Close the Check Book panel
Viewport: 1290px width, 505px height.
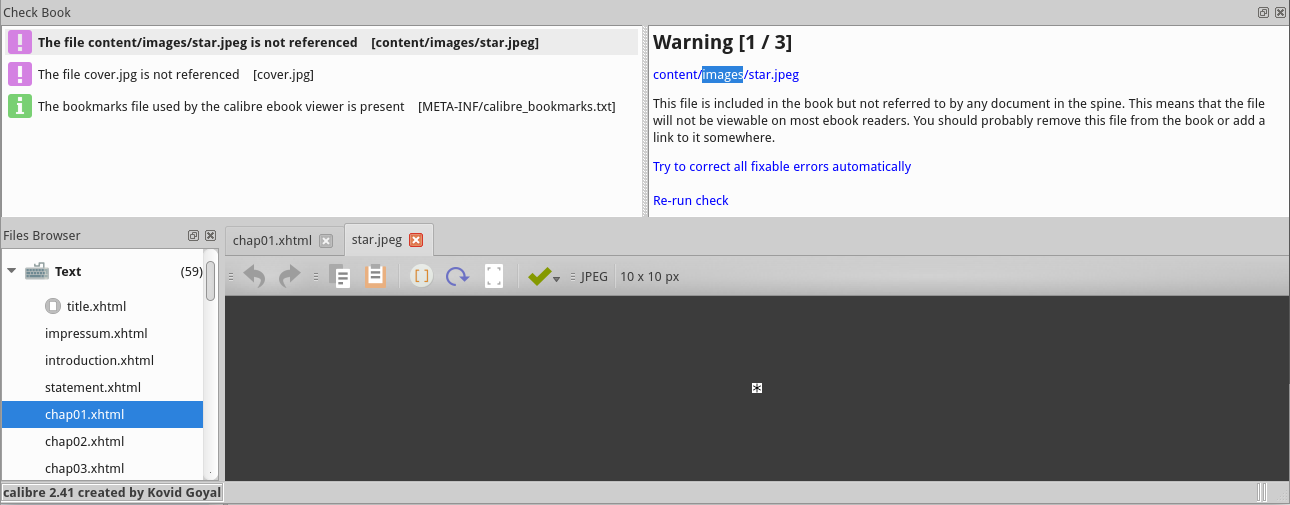[x=1279, y=12]
